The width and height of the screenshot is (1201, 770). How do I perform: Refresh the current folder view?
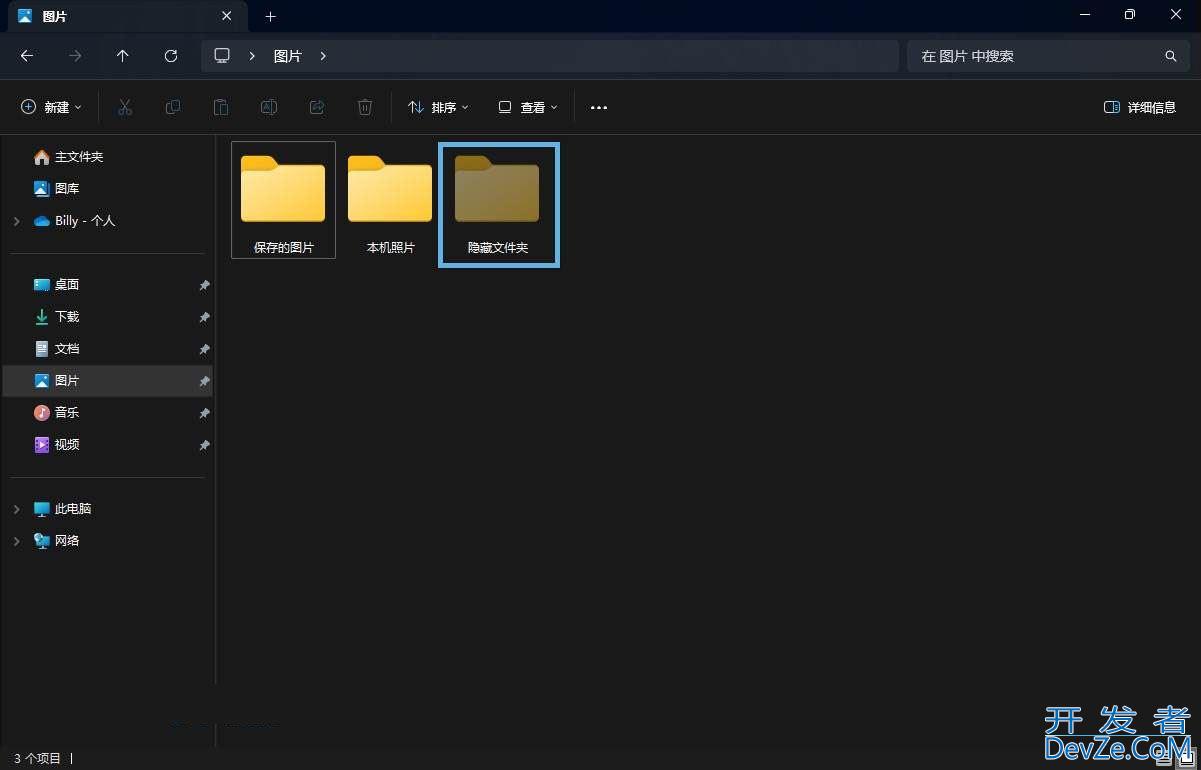(x=171, y=56)
